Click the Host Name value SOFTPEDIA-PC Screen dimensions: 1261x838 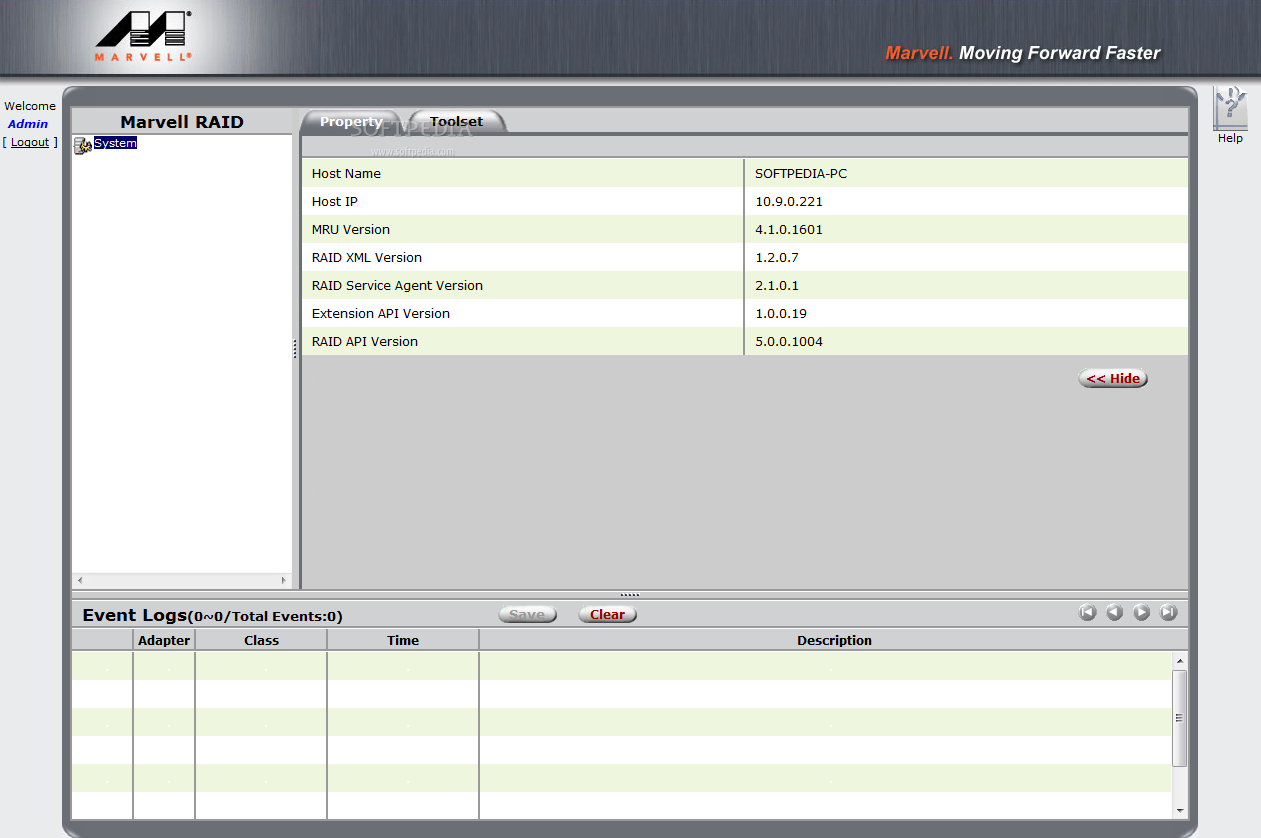coord(801,173)
